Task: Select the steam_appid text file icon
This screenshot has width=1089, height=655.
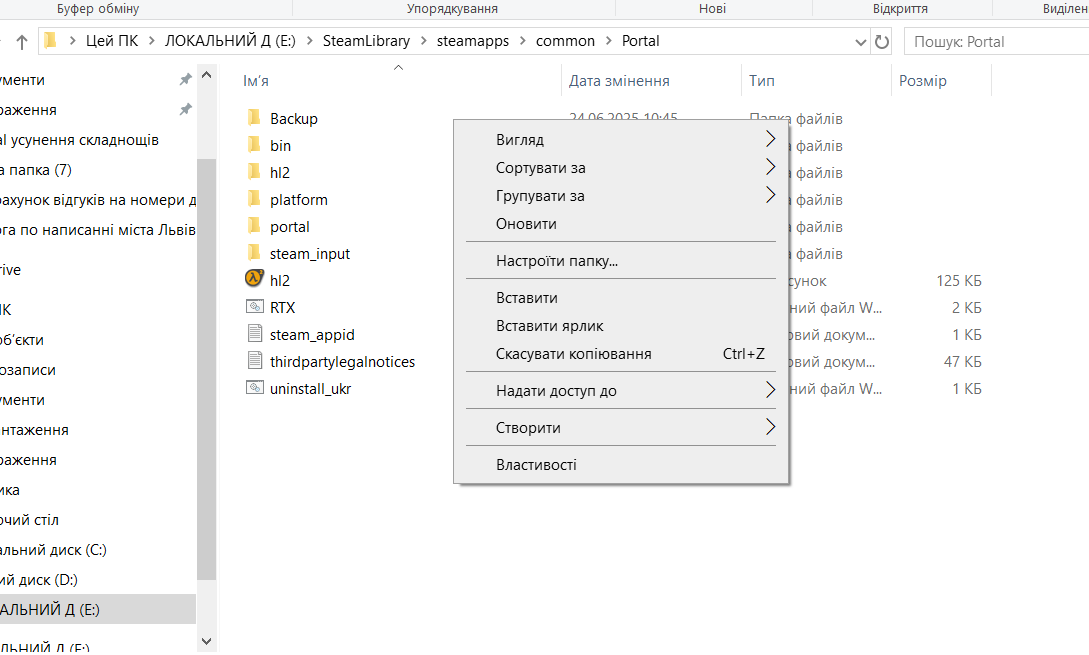Action: click(255, 333)
